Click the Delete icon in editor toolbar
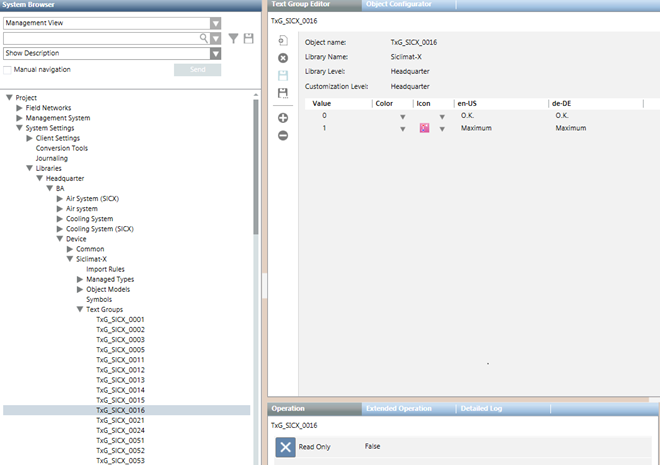 point(283,58)
